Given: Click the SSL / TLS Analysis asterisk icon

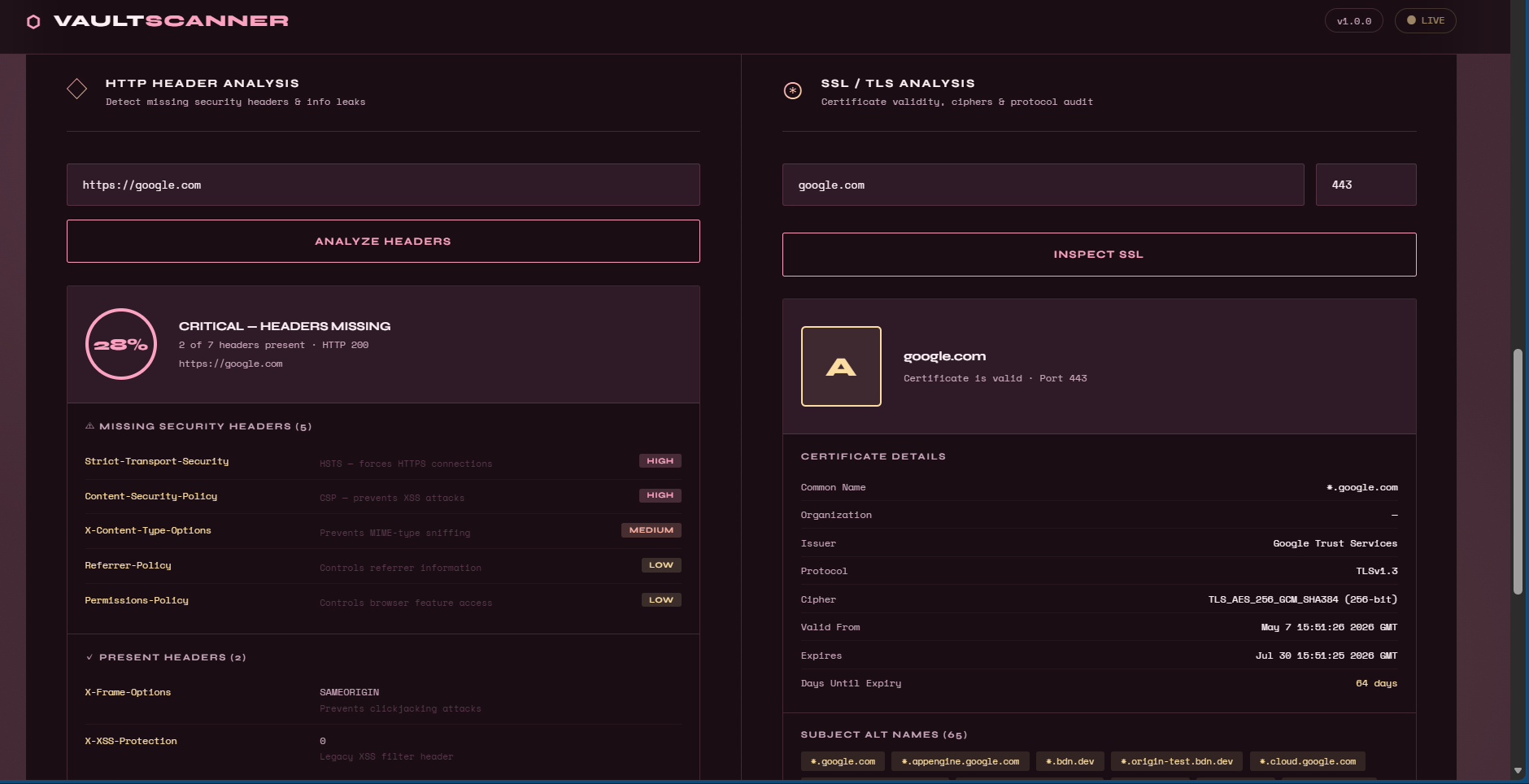Looking at the screenshot, I should tap(792, 91).
